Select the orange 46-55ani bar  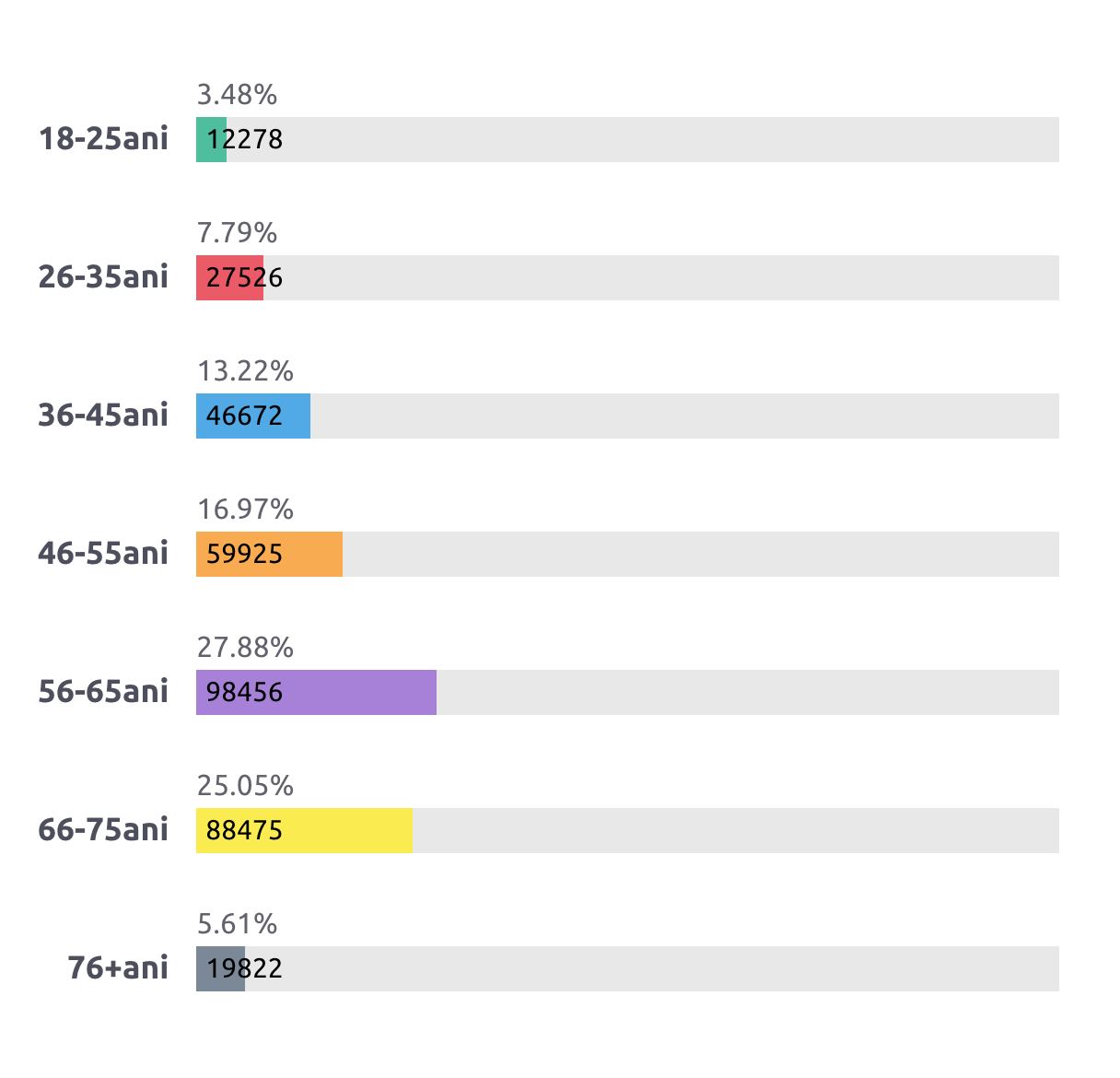click(269, 554)
